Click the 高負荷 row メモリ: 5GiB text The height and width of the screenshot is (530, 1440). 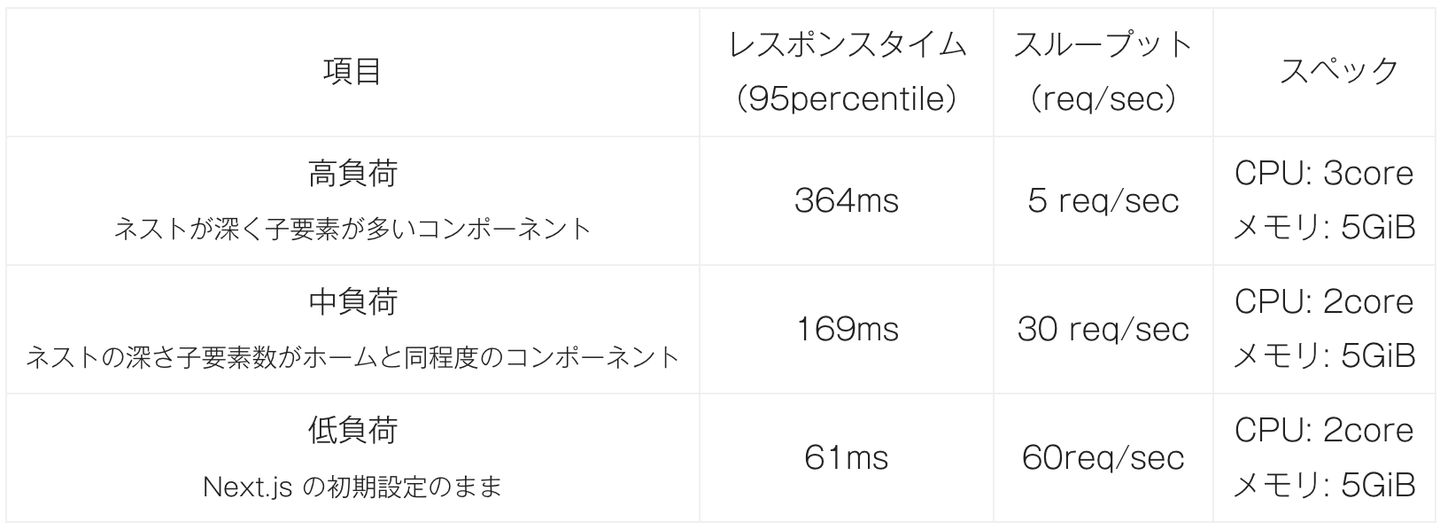coord(1325,228)
